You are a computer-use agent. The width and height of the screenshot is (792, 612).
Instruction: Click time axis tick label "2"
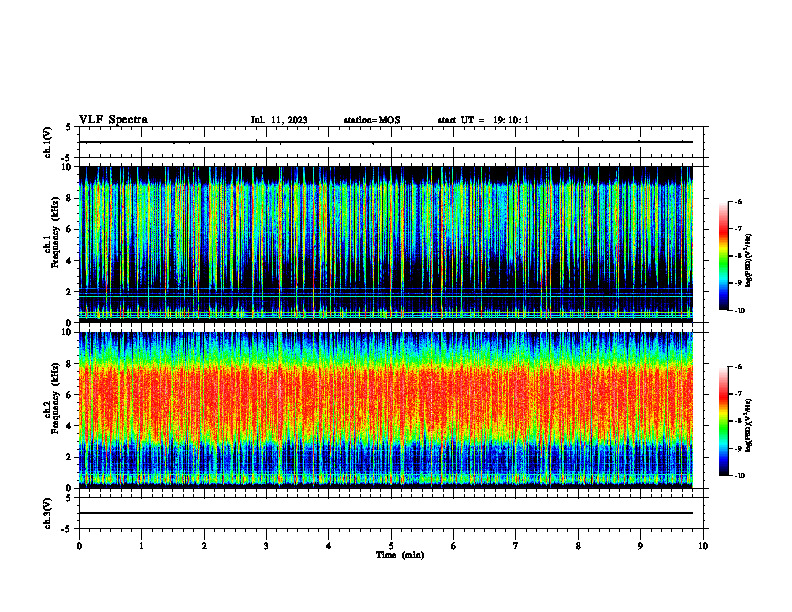(204, 546)
